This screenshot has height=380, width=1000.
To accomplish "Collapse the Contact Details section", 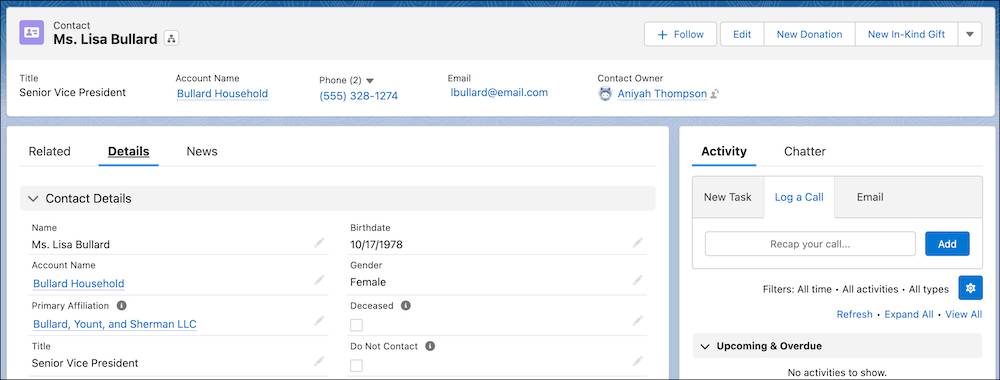I will (x=33, y=199).
